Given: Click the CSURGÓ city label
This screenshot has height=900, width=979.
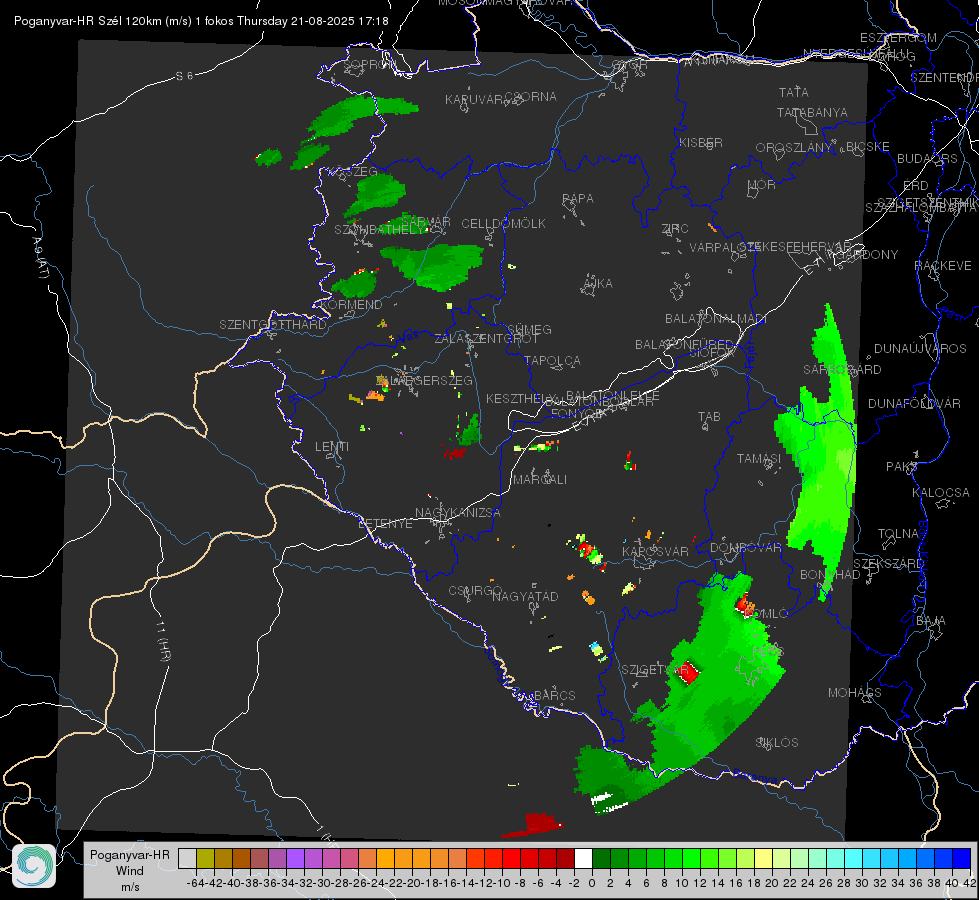Looking at the screenshot, I should [475, 590].
